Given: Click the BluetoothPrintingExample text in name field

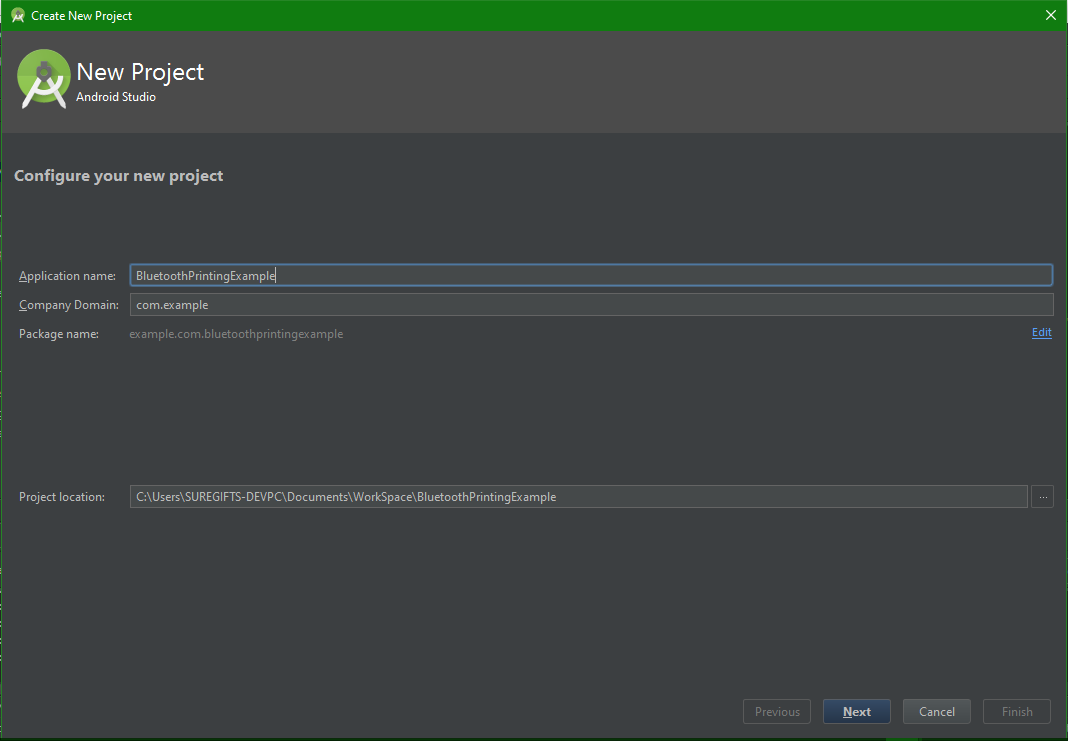Looking at the screenshot, I should point(205,274).
